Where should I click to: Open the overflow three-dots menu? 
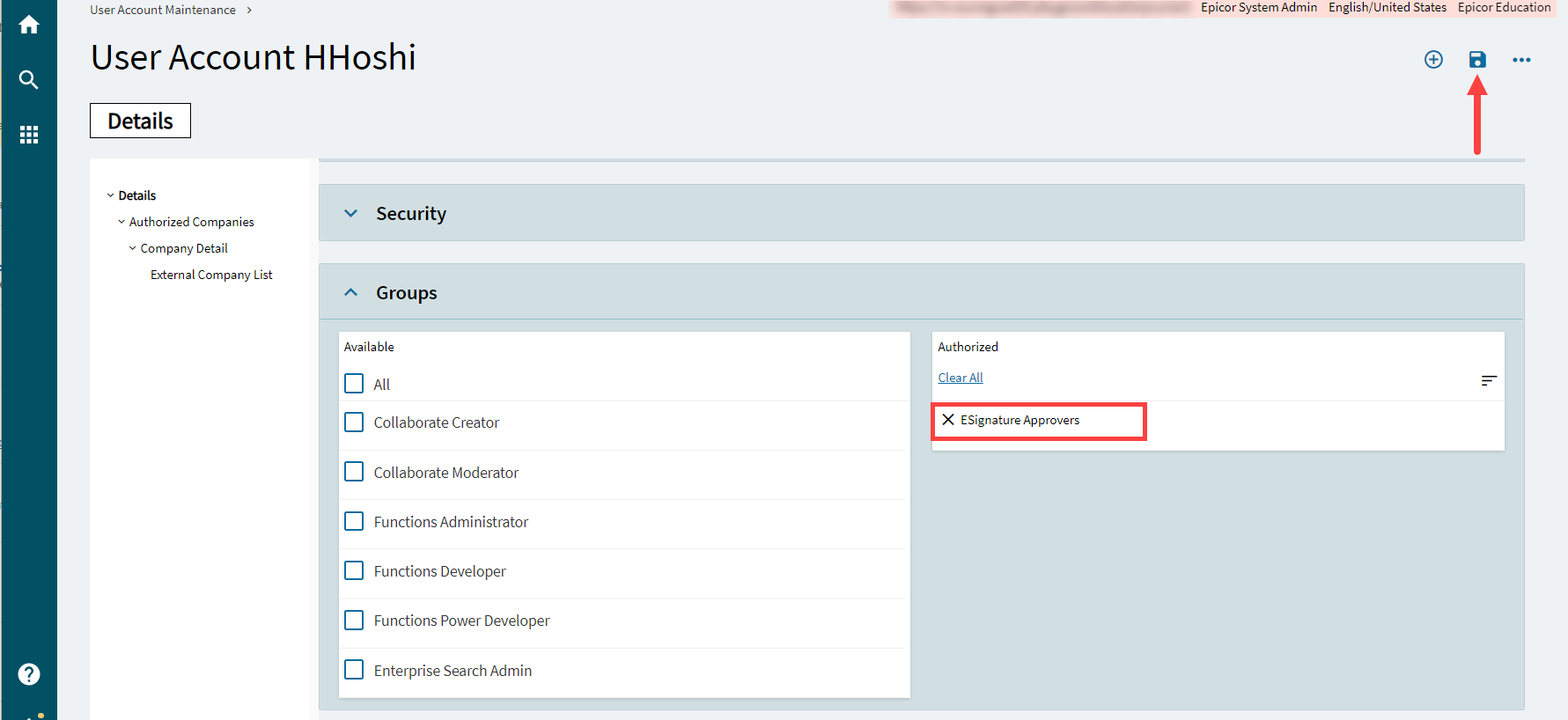click(x=1521, y=60)
